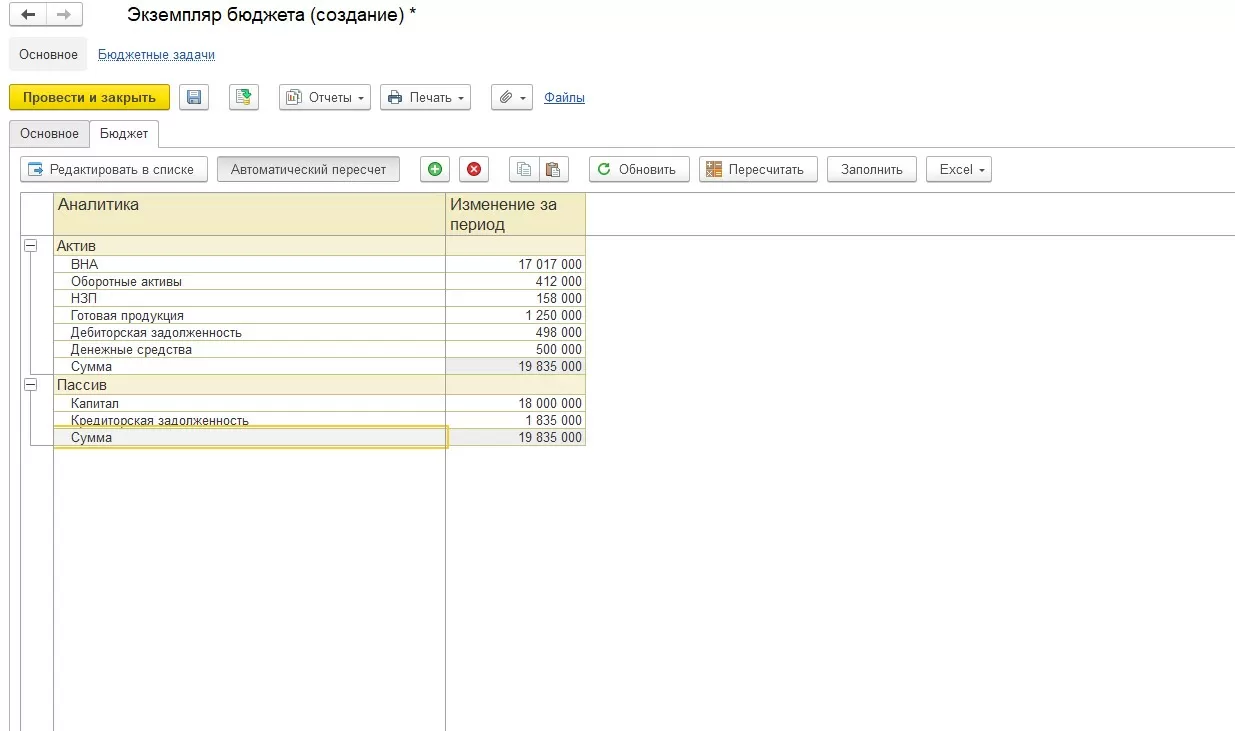
Task: Toggle Автоматический пересчет
Action: 308,169
